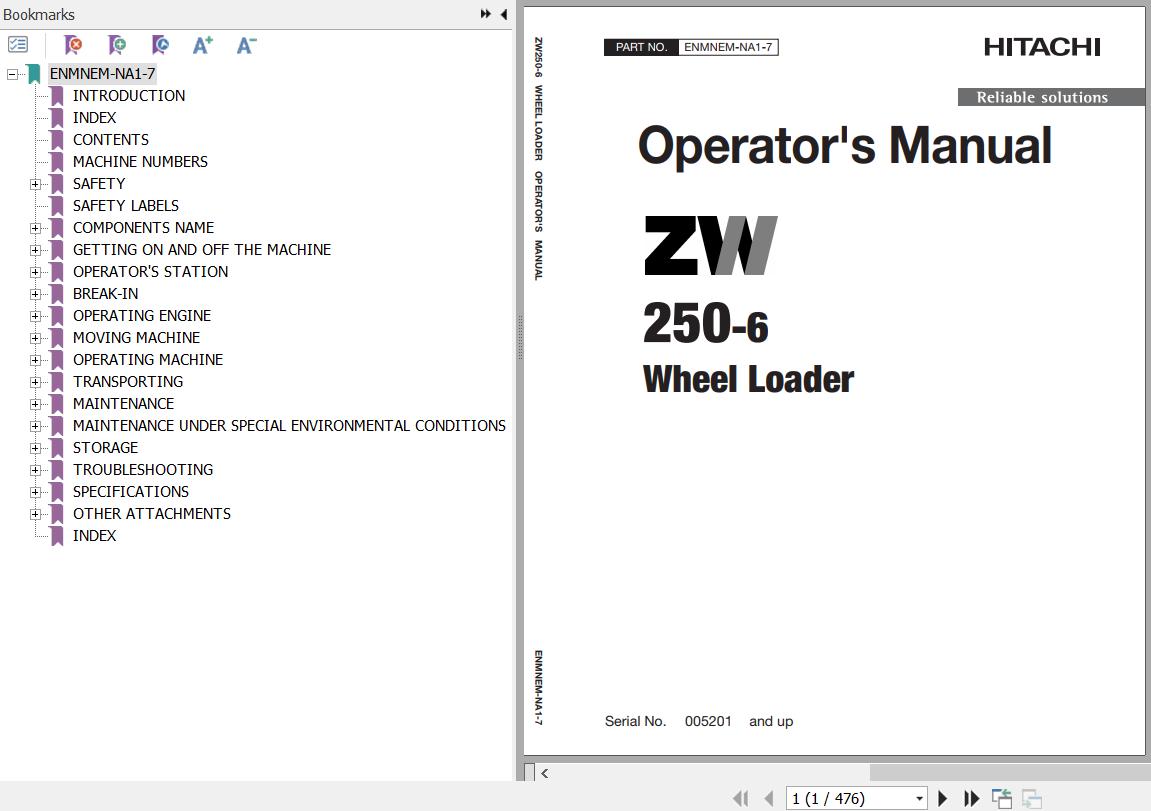1151x811 pixels.
Task: Expand MAINTENANCE UNDER SPECIAL ENVIRONMENTAL CONDITIONS
Action: [x=35, y=426]
